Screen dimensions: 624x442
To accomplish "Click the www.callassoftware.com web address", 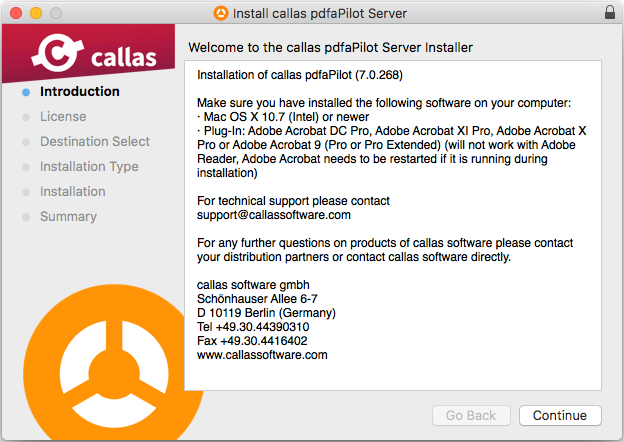I will click(262, 355).
